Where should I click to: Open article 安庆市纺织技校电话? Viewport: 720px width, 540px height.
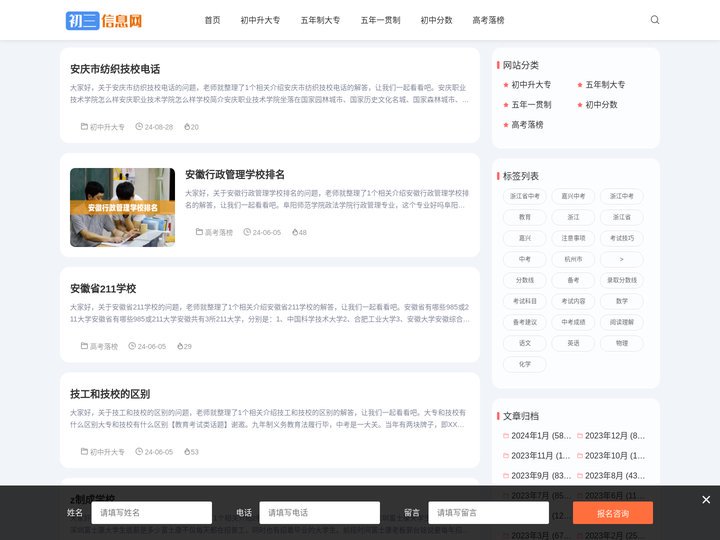(x=115, y=69)
